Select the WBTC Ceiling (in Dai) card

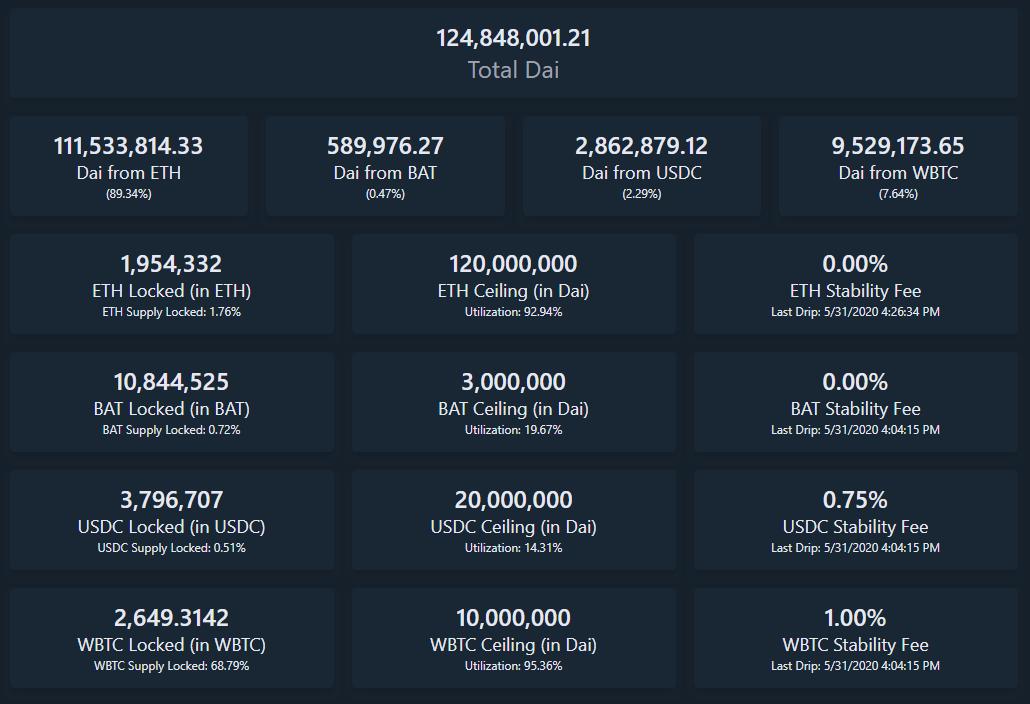point(513,638)
